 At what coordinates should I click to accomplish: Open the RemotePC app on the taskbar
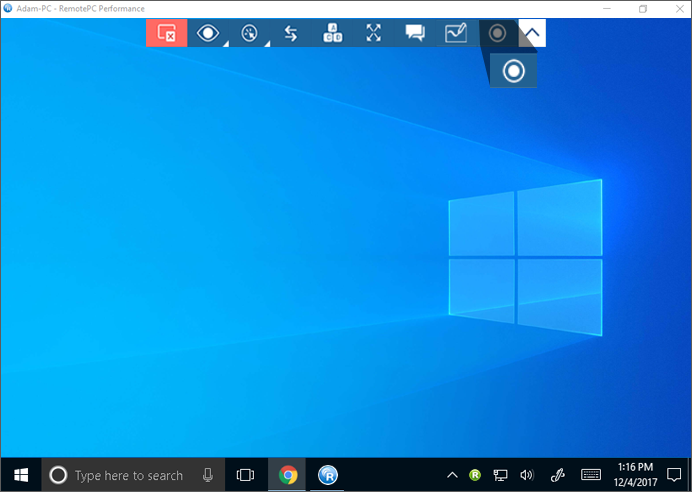[x=328, y=475]
